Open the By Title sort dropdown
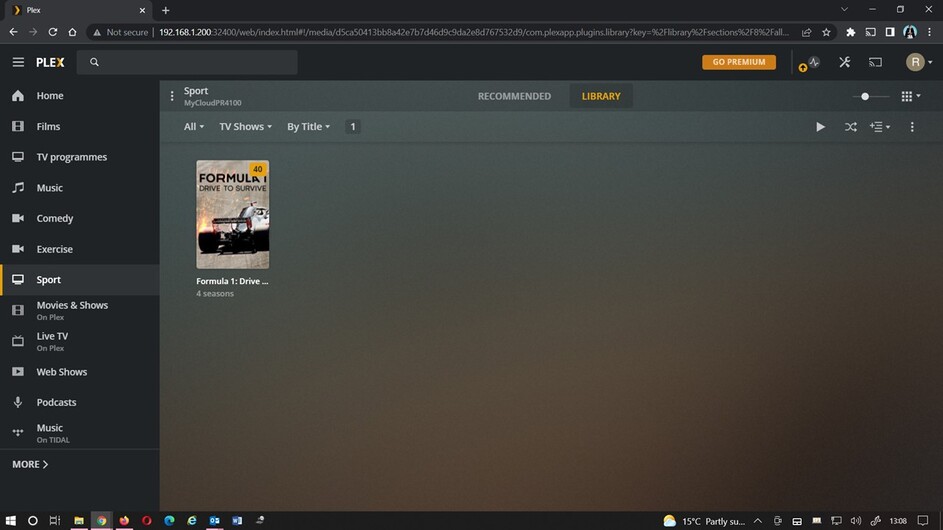The image size is (943, 530). point(308,126)
